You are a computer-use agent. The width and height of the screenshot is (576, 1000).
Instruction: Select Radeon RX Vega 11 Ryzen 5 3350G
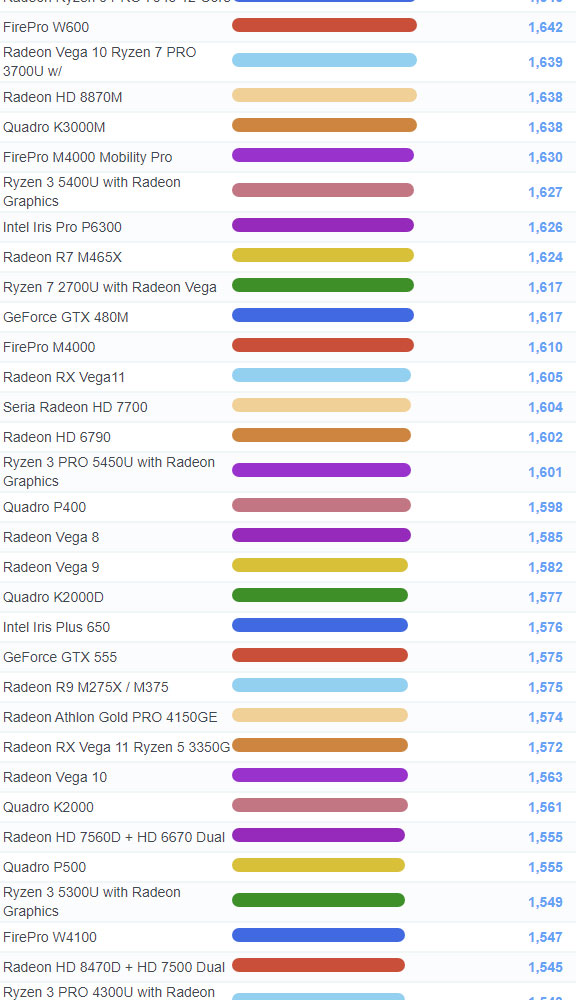click(x=117, y=747)
